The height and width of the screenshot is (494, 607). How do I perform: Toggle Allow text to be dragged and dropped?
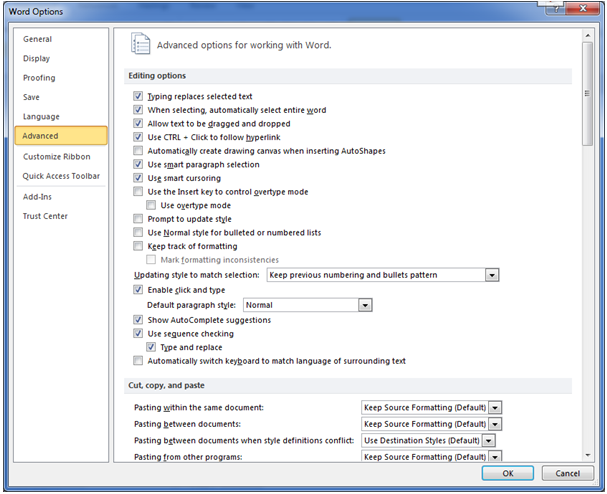[138, 123]
